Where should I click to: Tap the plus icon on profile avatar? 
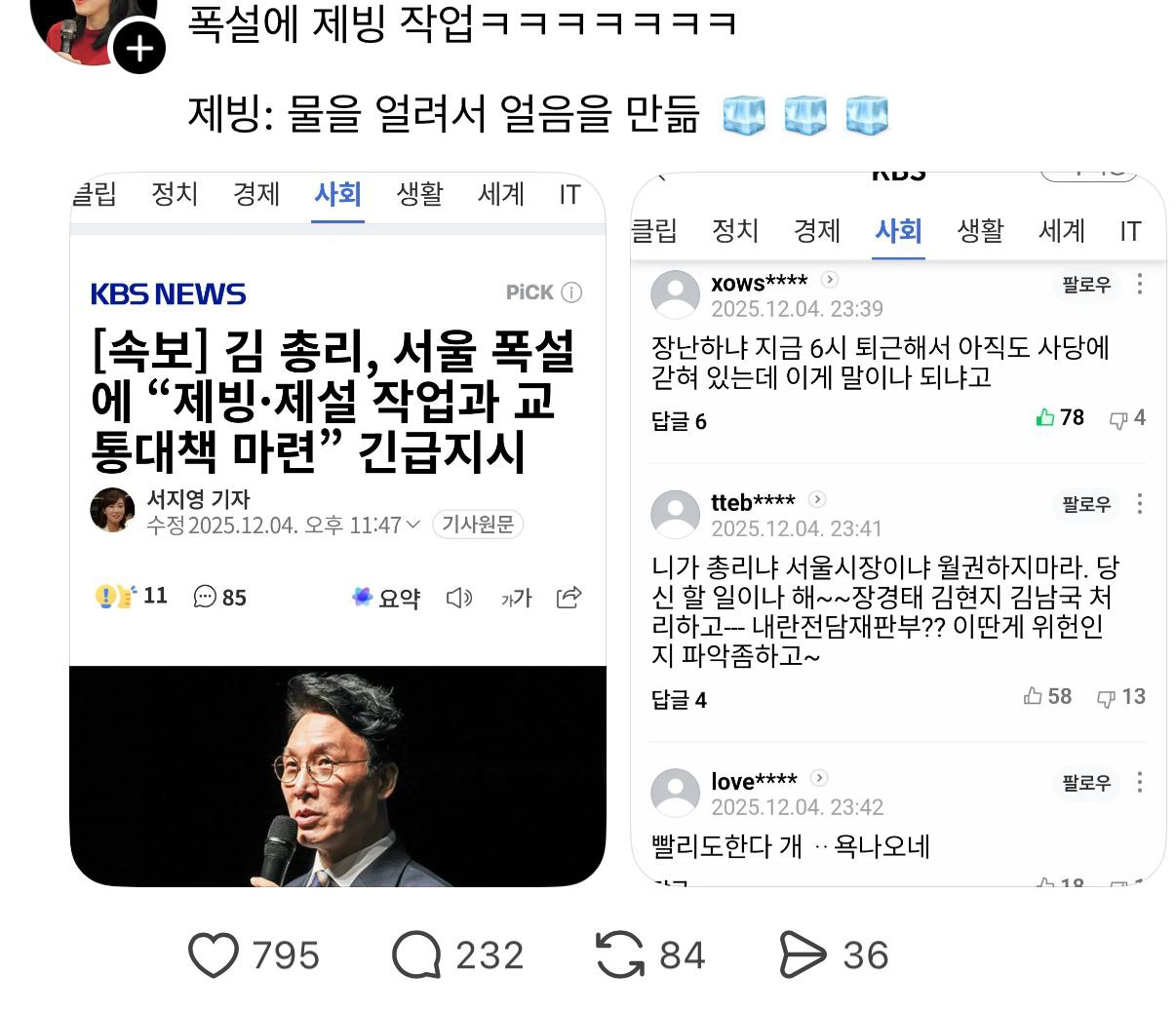click(139, 48)
